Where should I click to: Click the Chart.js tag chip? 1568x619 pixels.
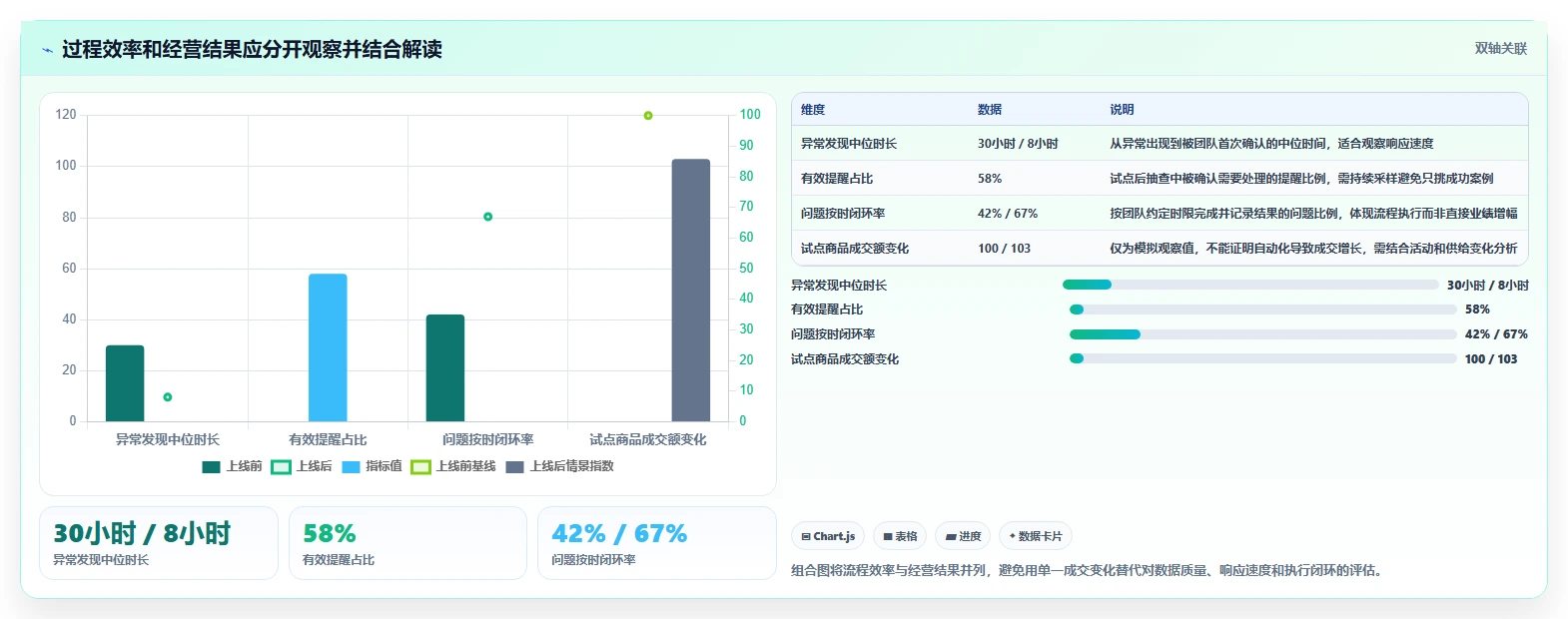tap(828, 536)
